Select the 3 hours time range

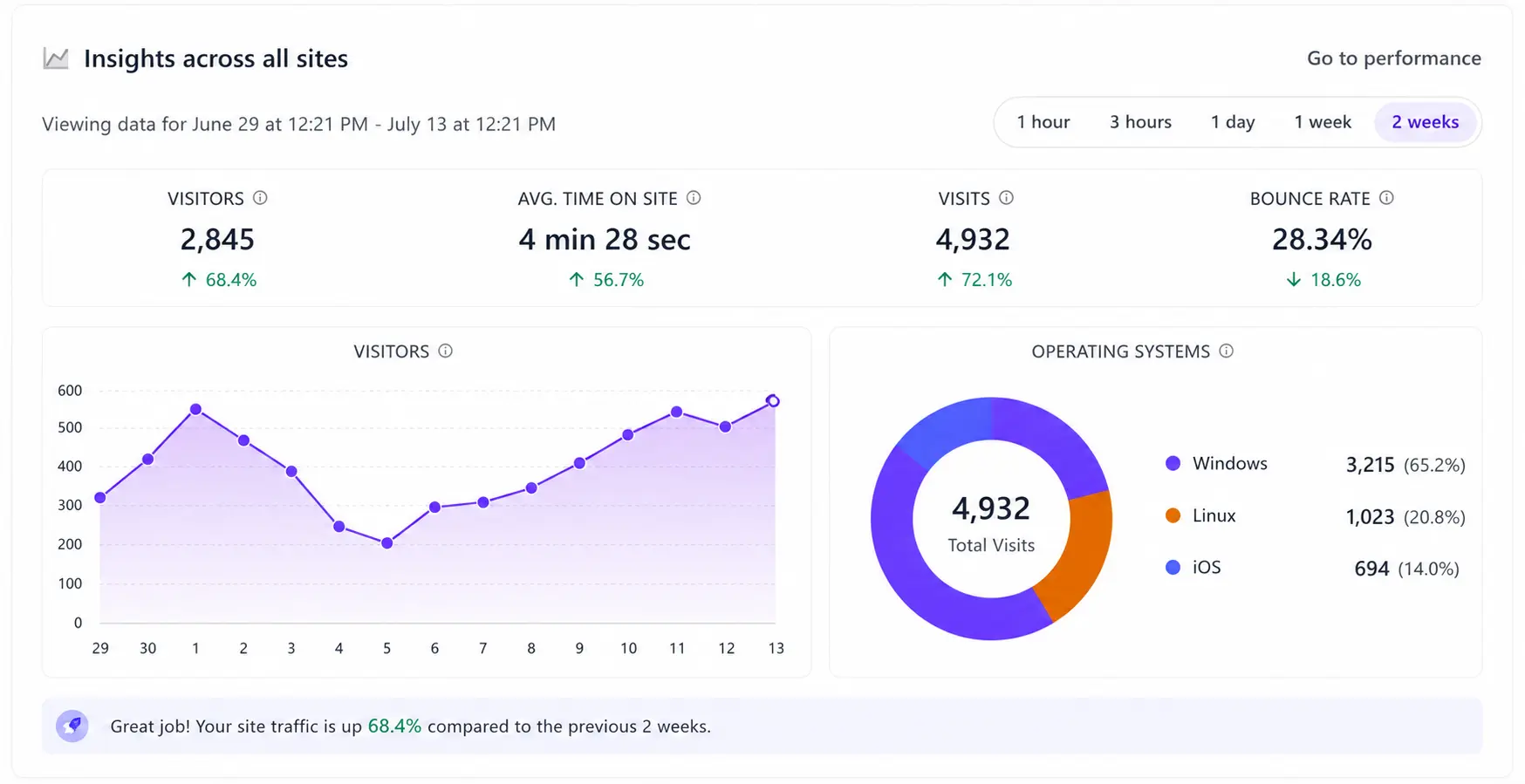point(1140,122)
